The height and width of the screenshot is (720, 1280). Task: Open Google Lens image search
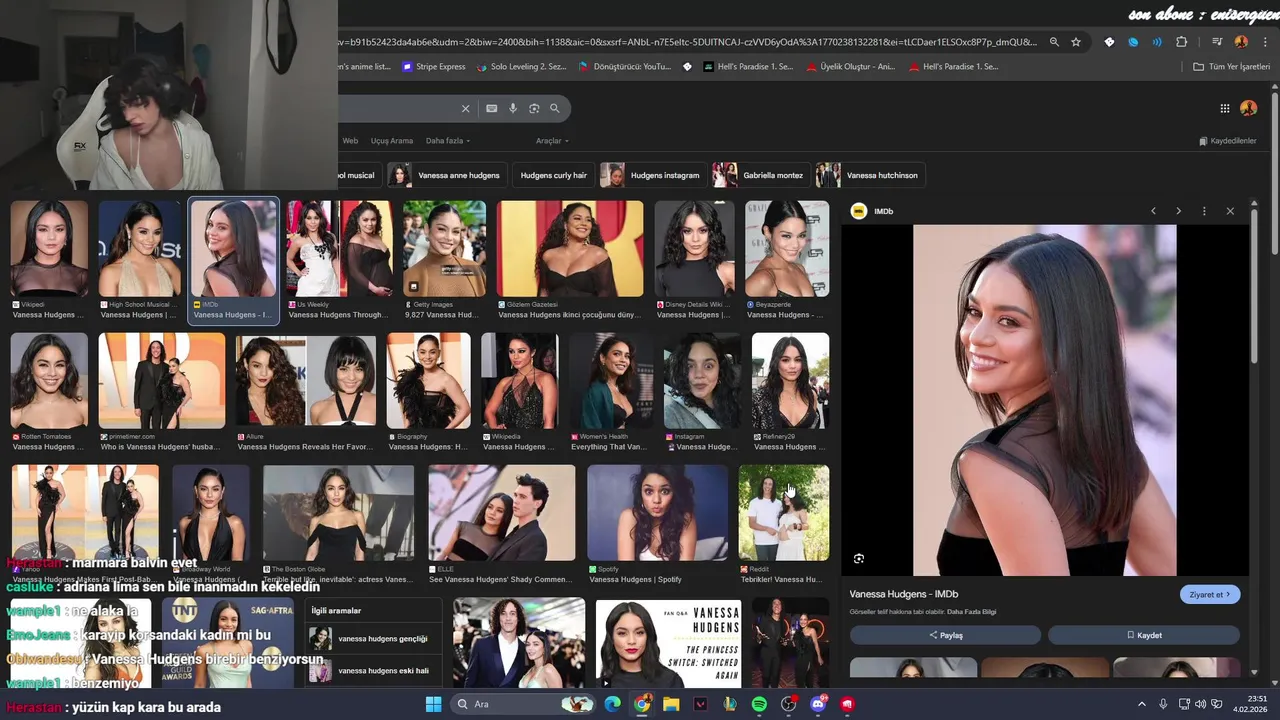(x=534, y=108)
